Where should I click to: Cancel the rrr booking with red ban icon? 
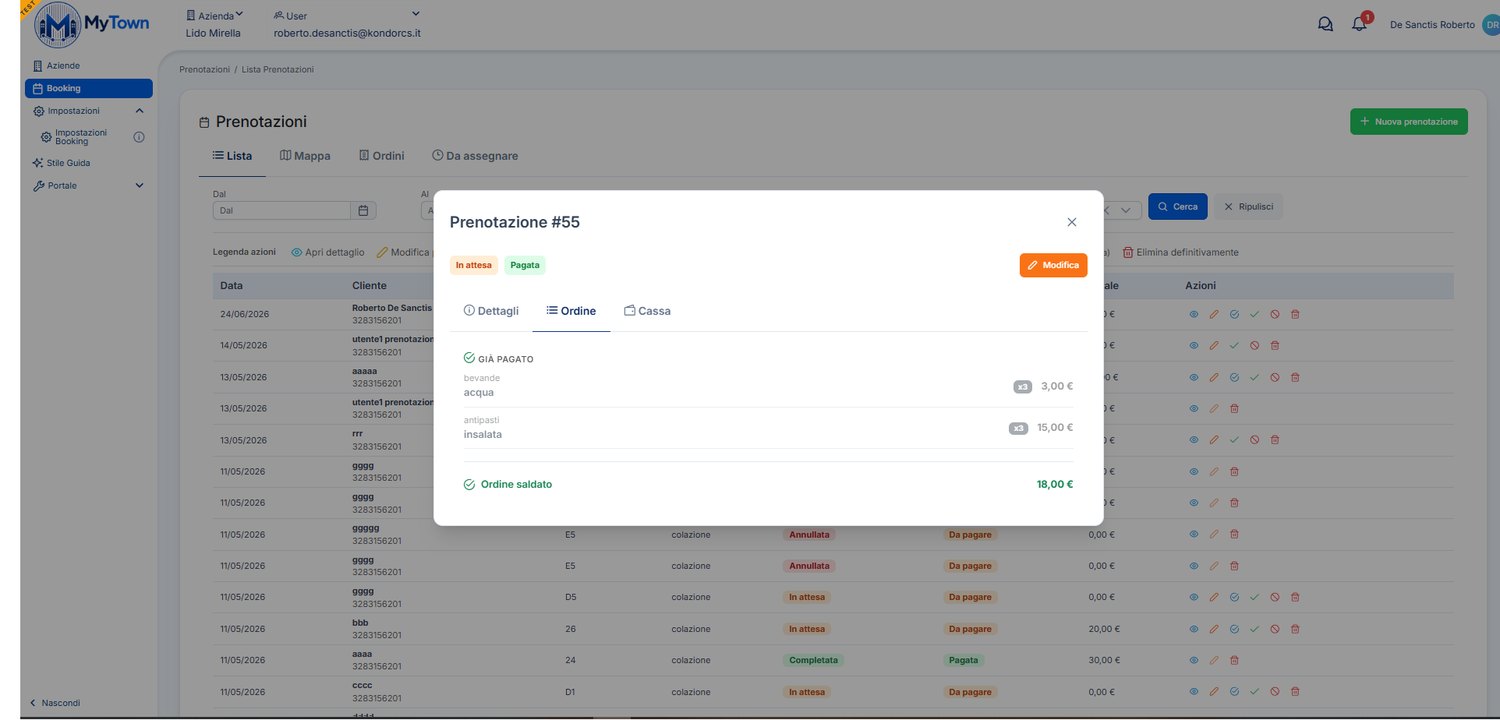(x=1254, y=440)
